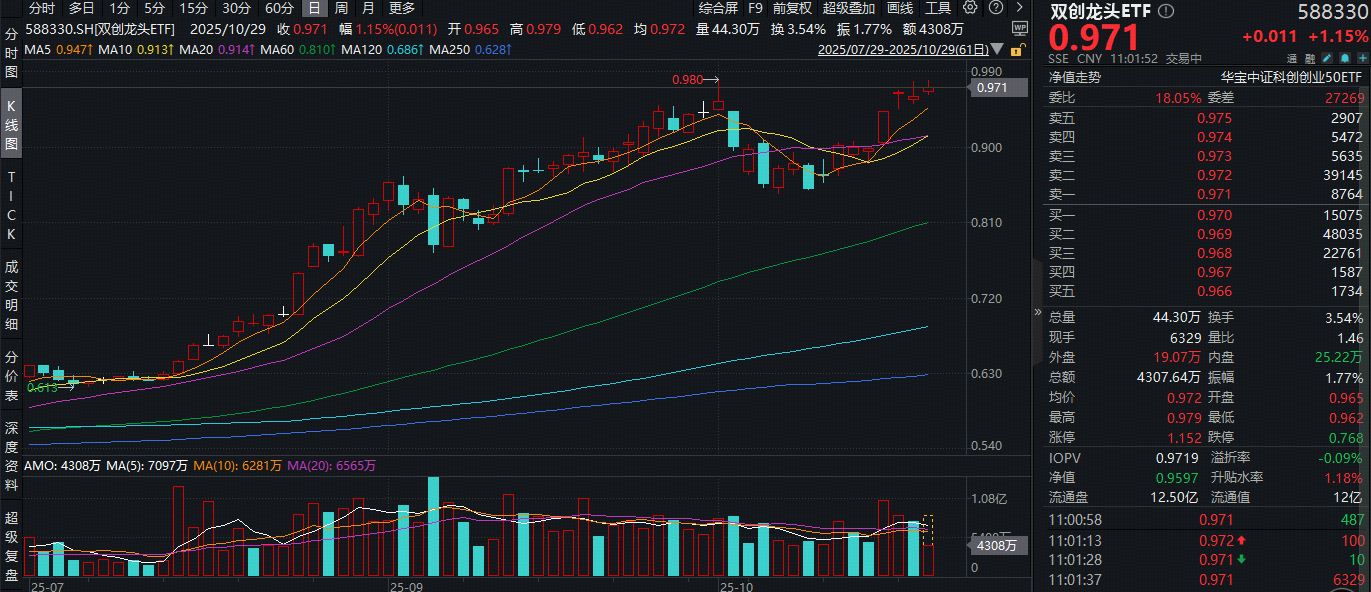Click the bell alert icon in the quote panel
This screenshot has height=592, width=1371.
pos(1344,58)
